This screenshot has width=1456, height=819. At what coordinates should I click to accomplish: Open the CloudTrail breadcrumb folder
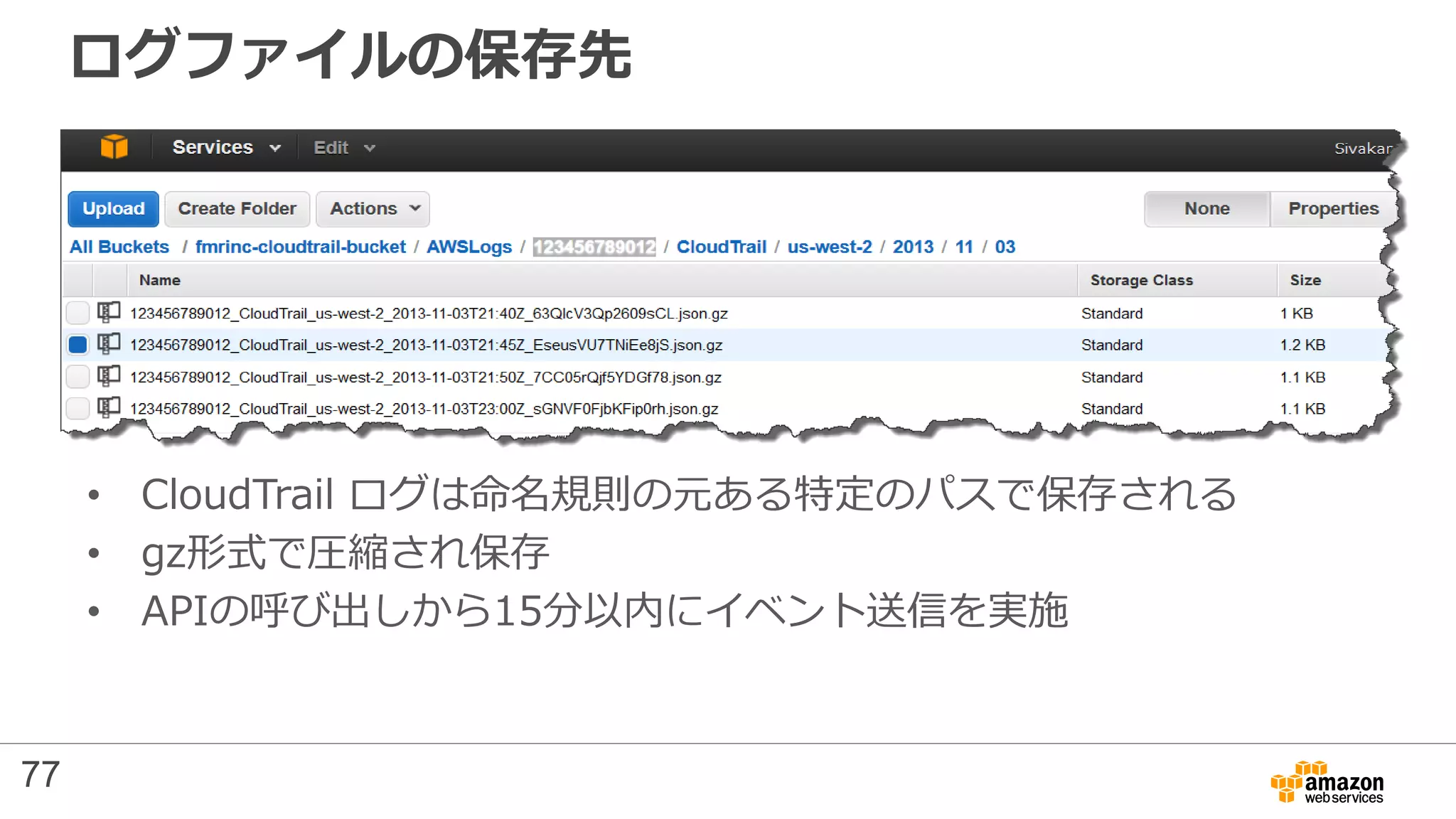[x=722, y=247]
